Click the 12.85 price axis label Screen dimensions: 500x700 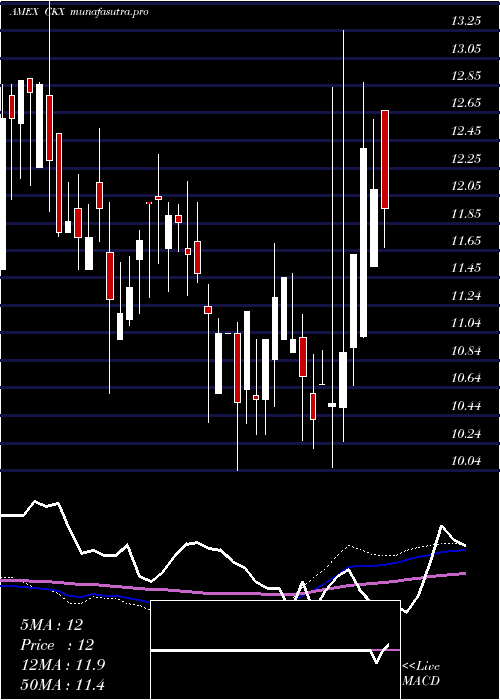(x=466, y=75)
